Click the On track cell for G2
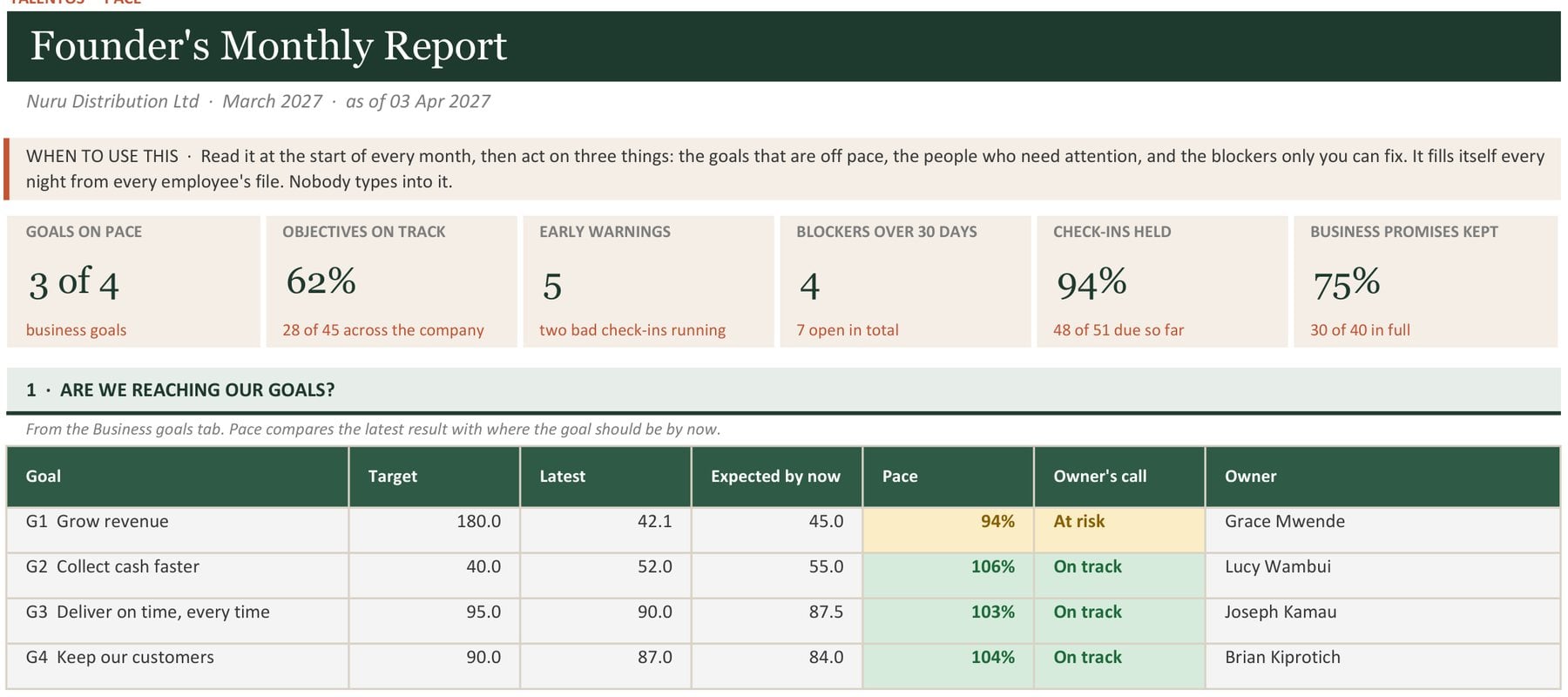 1119,575
